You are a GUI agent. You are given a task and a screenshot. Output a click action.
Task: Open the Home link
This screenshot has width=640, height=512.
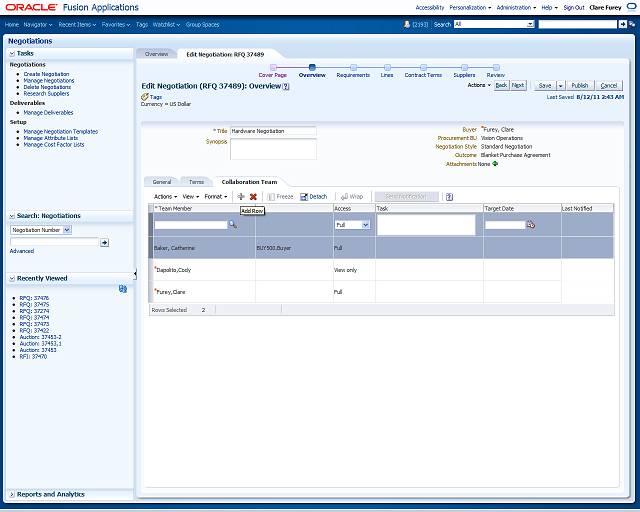coord(11,24)
